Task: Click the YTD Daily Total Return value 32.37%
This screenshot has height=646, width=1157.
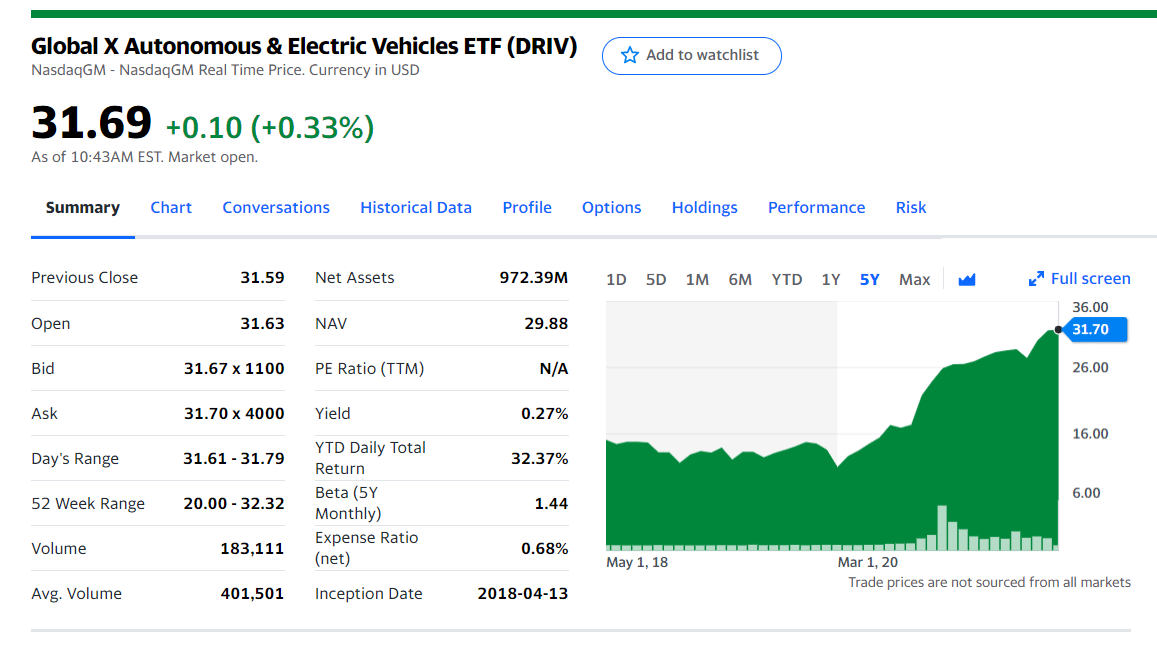Action: click(x=539, y=458)
